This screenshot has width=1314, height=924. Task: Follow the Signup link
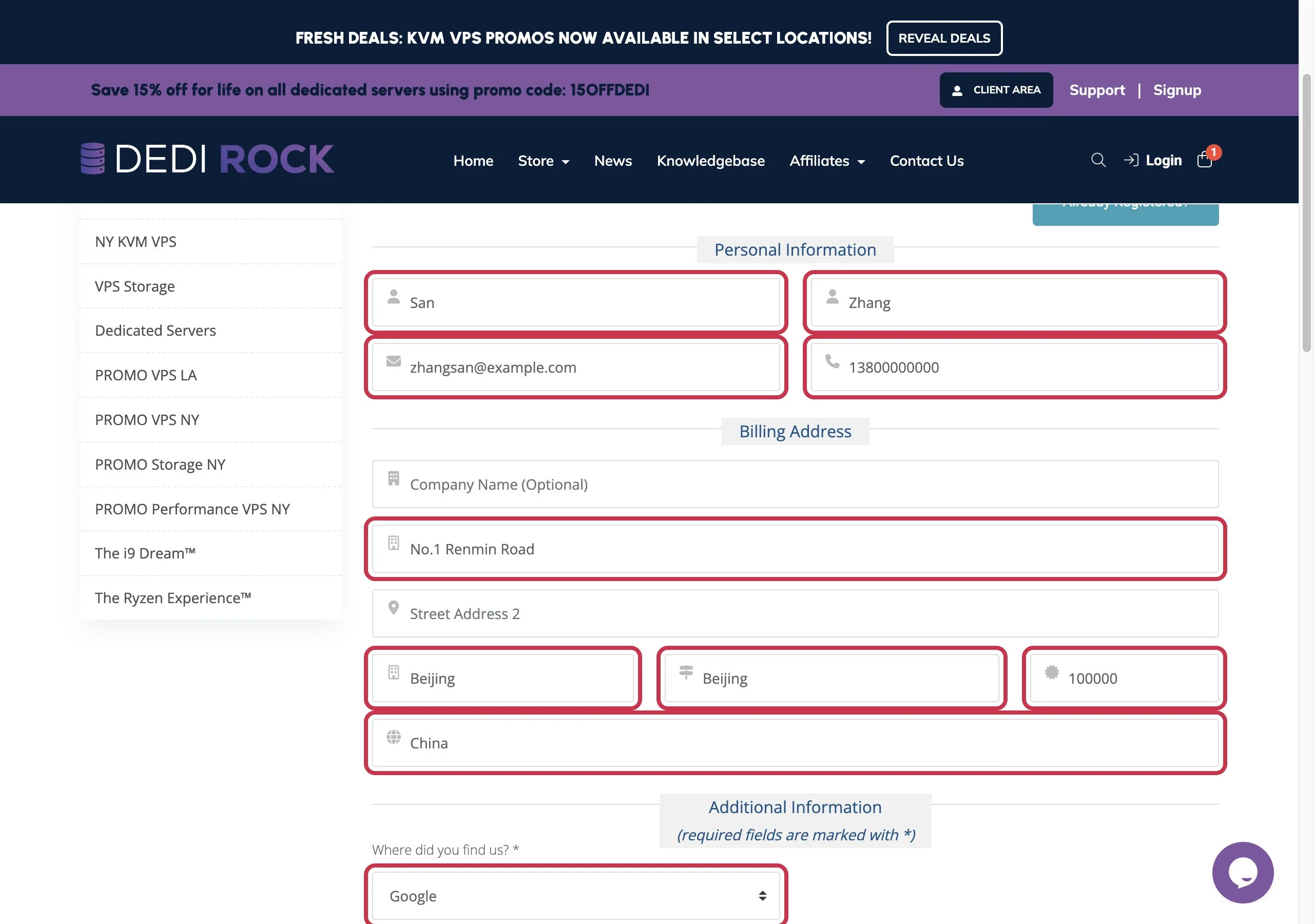point(1176,90)
